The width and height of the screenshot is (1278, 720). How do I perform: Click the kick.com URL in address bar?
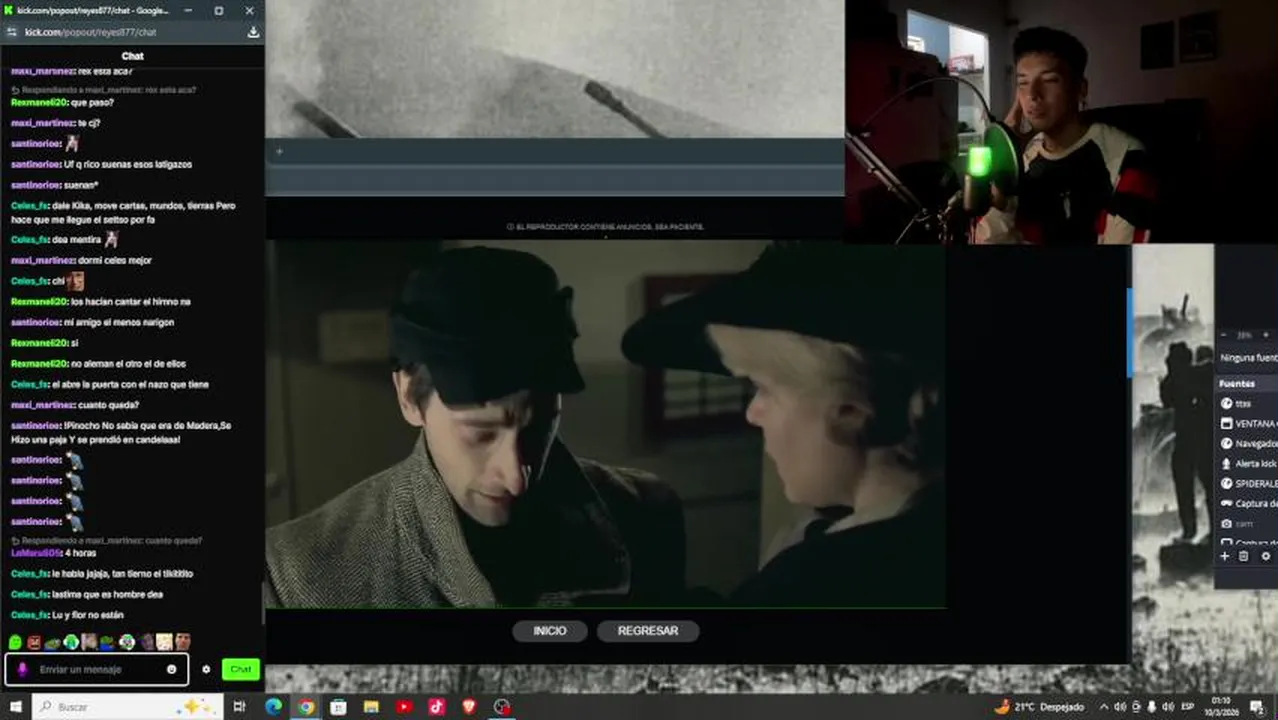(90, 32)
